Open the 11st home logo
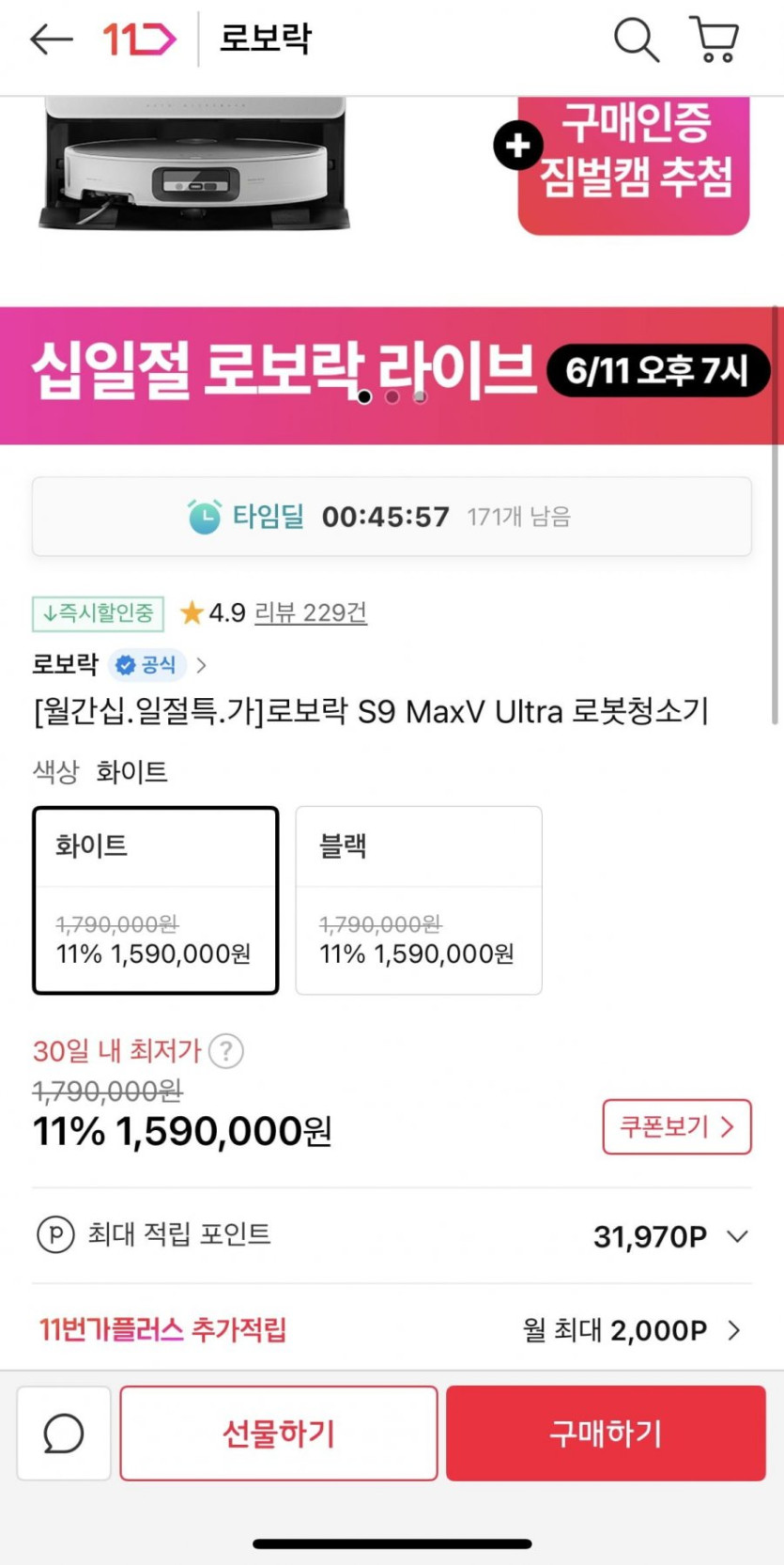The height and width of the screenshot is (1565, 784). (x=139, y=39)
